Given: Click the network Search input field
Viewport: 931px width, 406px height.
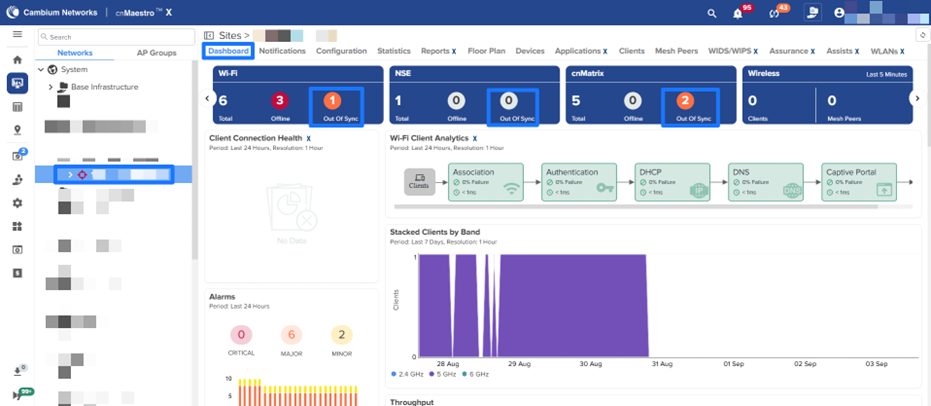Looking at the screenshot, I should point(115,37).
